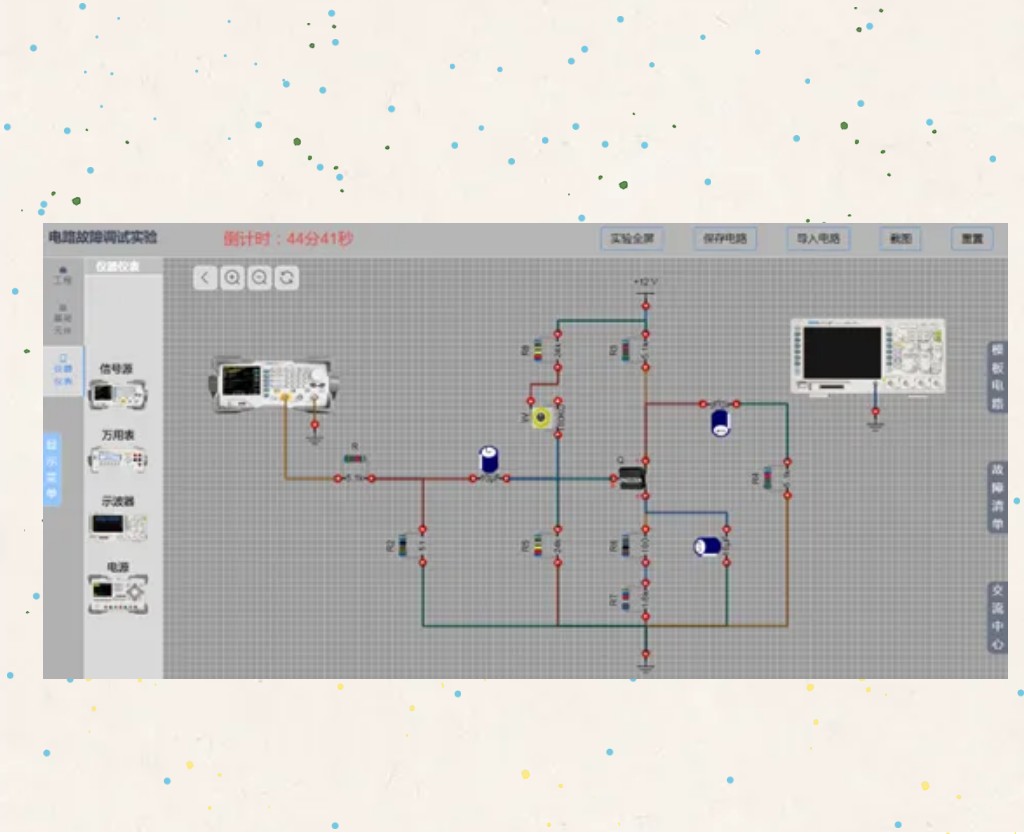Zoom out of the circuit canvas
This screenshot has width=1024, height=834.
point(259,278)
